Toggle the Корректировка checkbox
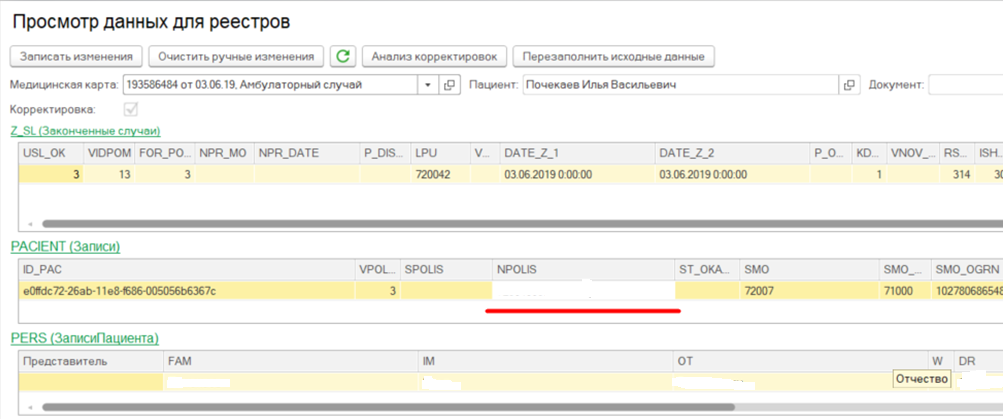 pyautogui.click(x=130, y=109)
